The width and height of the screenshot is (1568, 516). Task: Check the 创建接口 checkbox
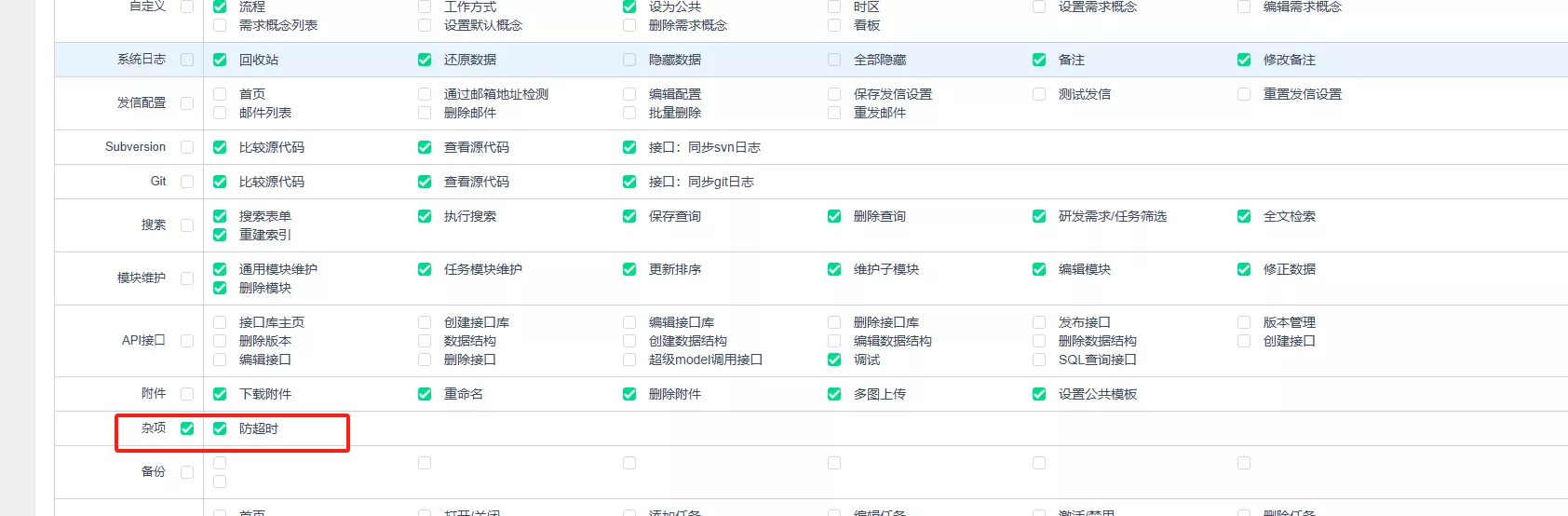tap(1244, 341)
